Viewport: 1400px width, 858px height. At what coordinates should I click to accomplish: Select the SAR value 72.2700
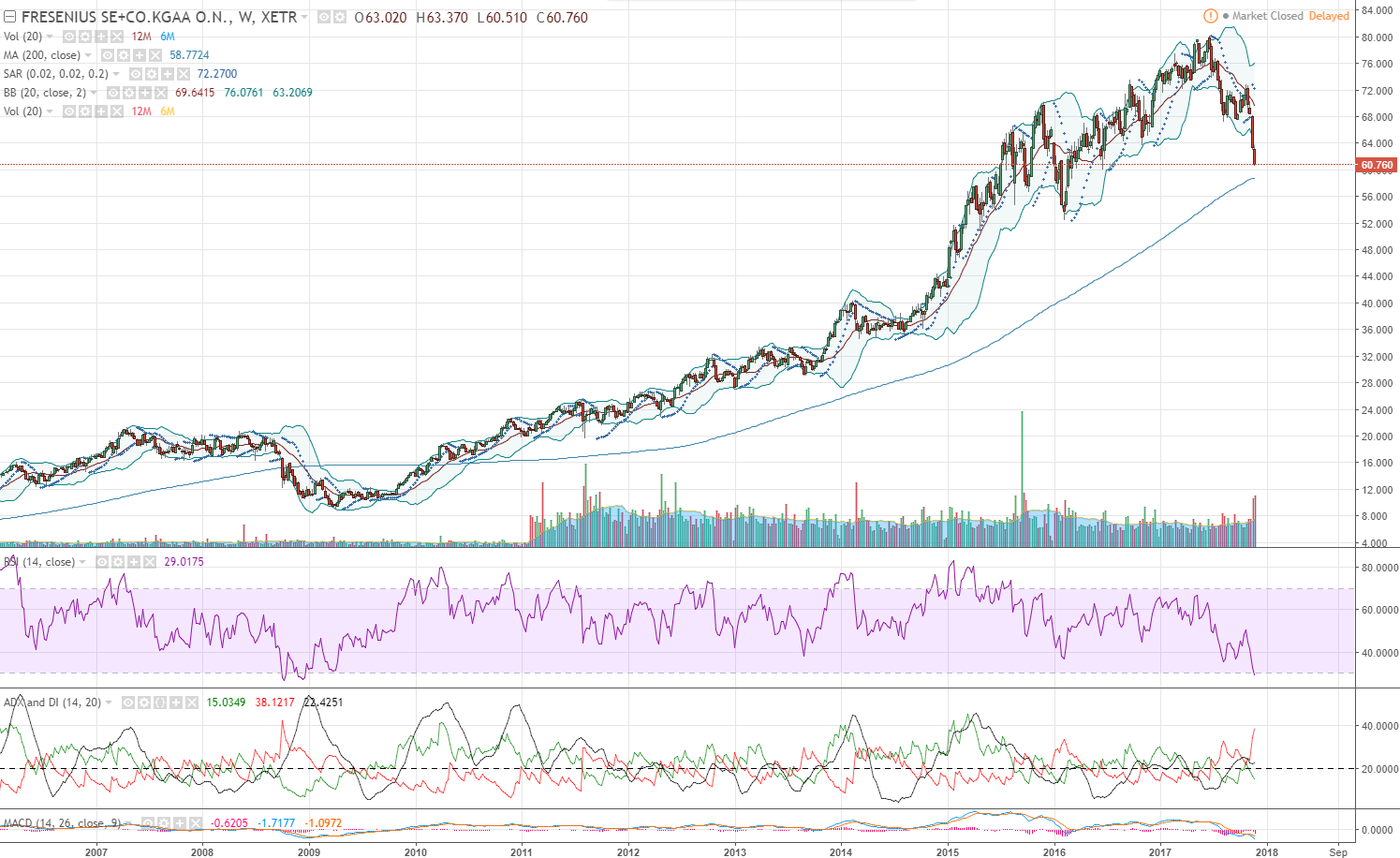[x=217, y=74]
